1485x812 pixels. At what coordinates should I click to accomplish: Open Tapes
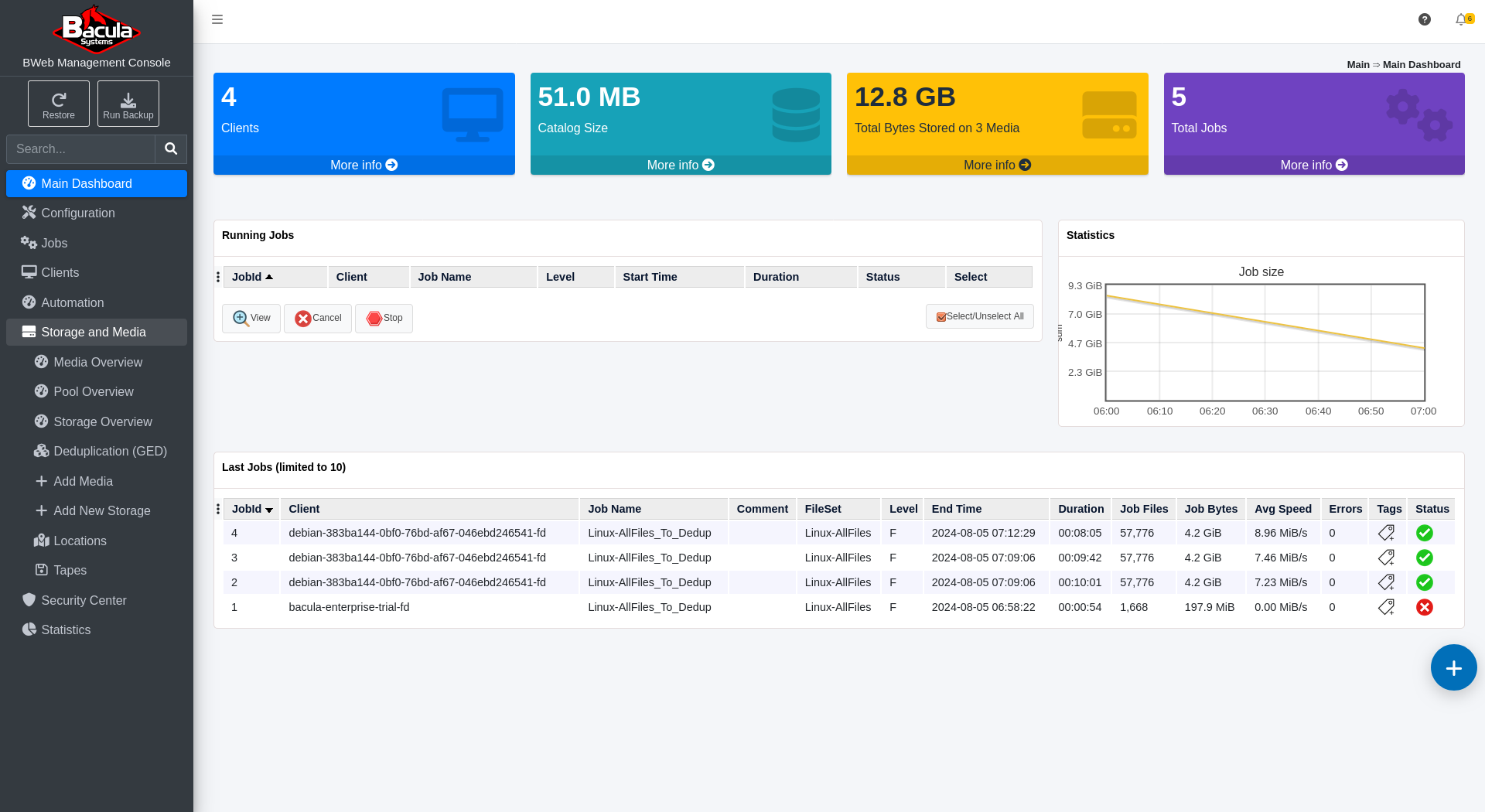click(97, 571)
